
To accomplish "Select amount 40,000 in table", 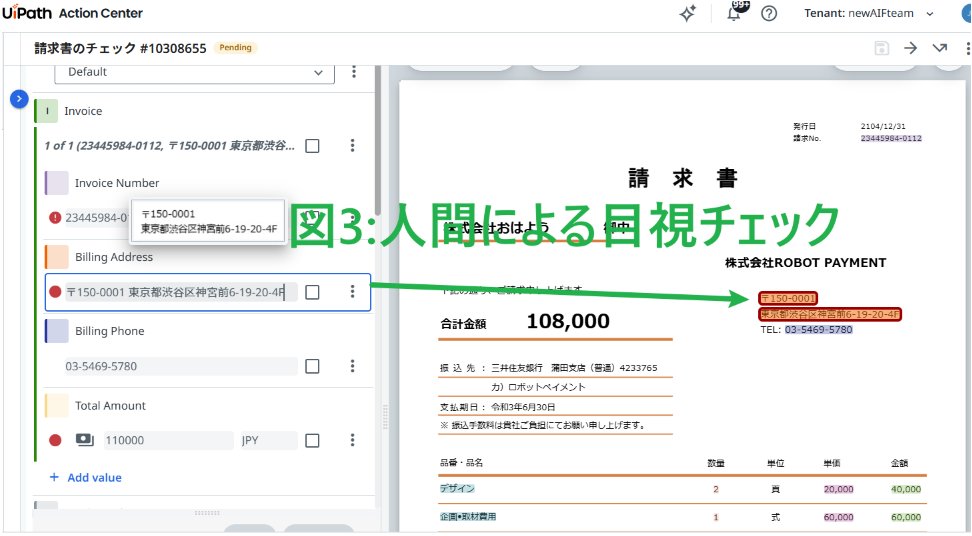I will click(x=906, y=489).
